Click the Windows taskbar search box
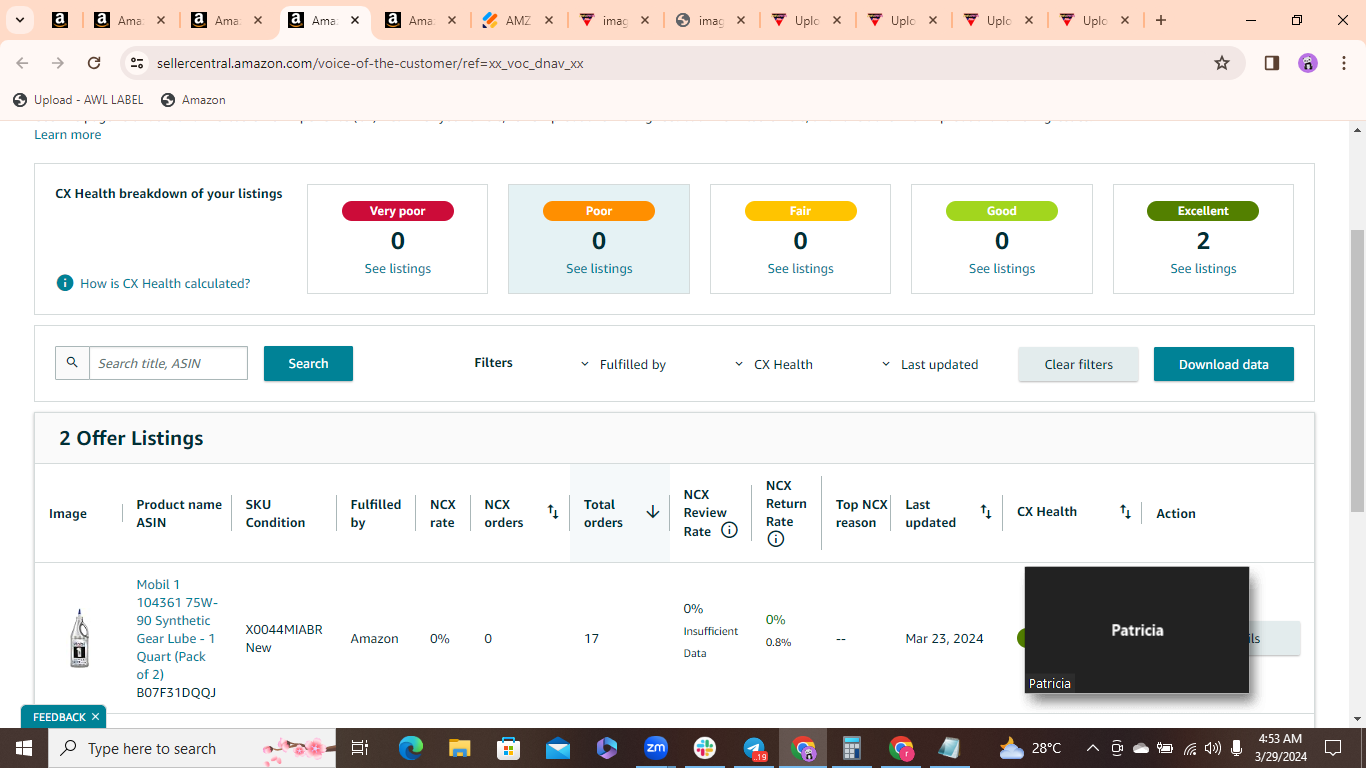The height and width of the screenshot is (768, 1366). tap(193, 748)
